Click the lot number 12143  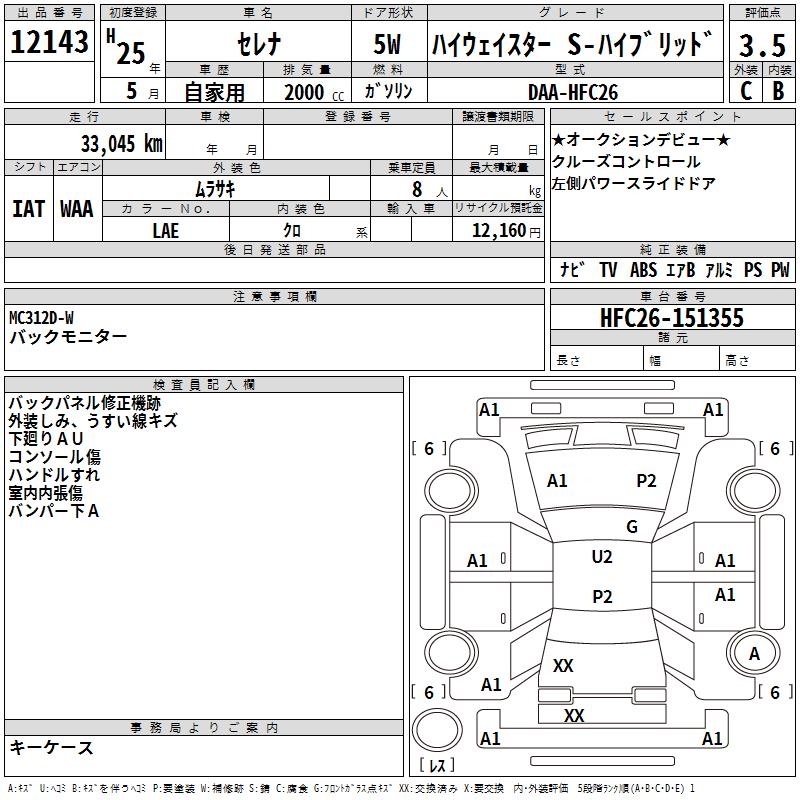click(49, 42)
